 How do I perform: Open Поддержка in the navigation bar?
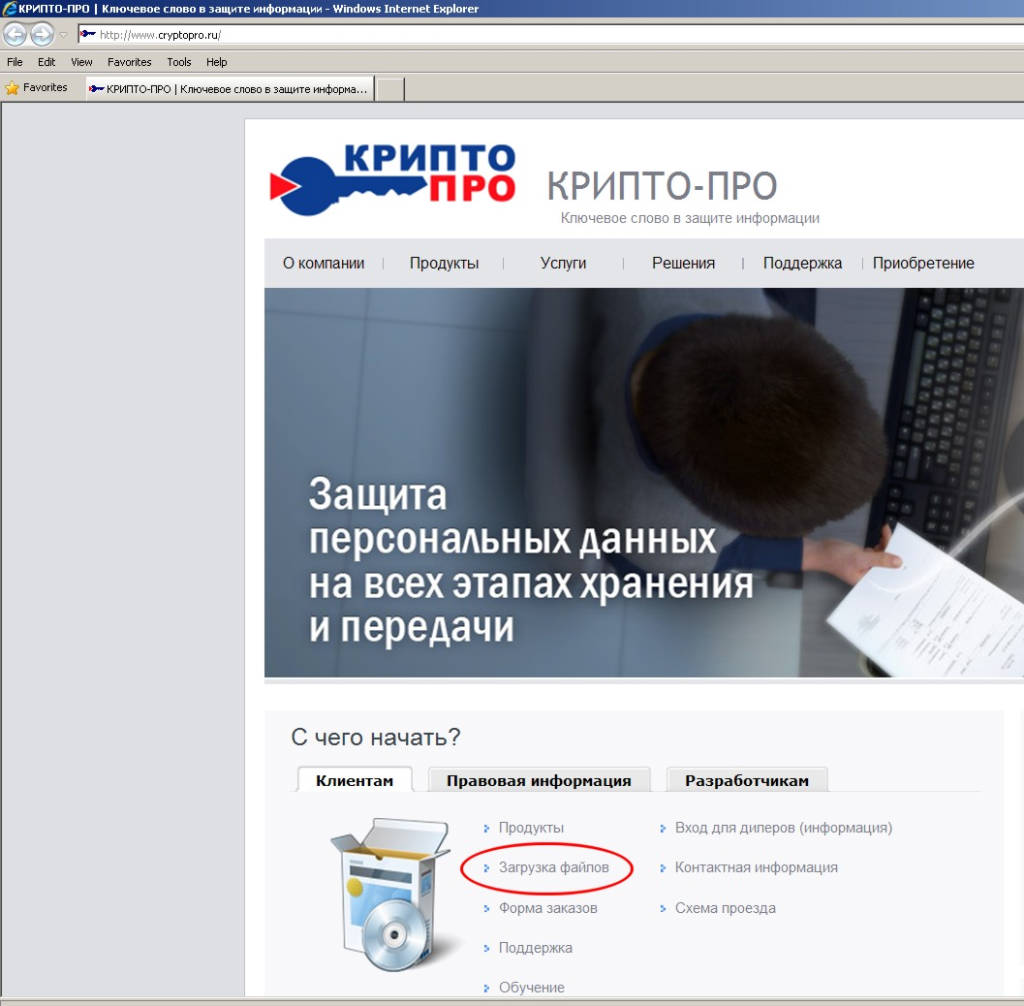(802, 263)
